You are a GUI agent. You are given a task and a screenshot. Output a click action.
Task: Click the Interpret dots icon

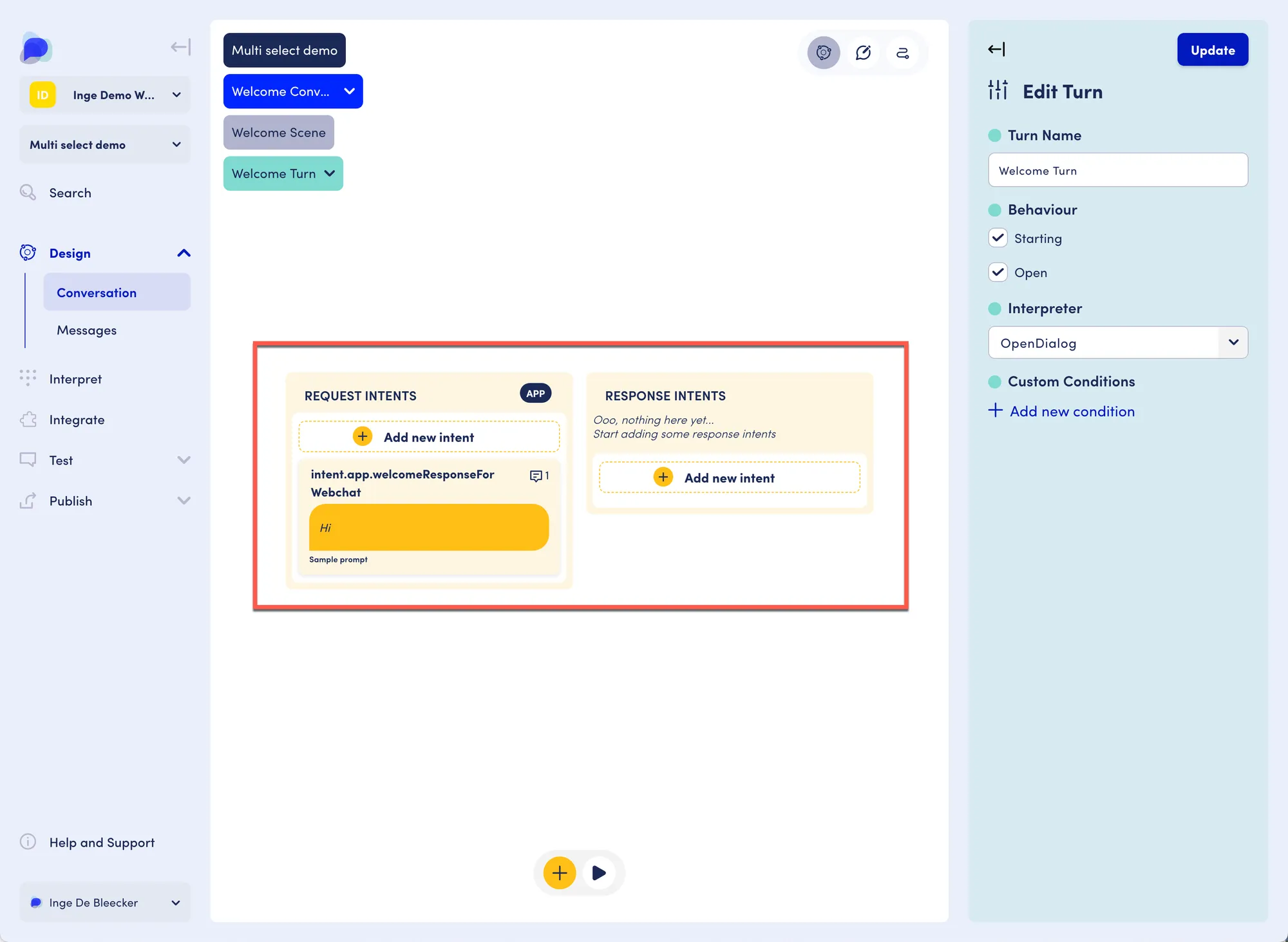[x=28, y=378]
